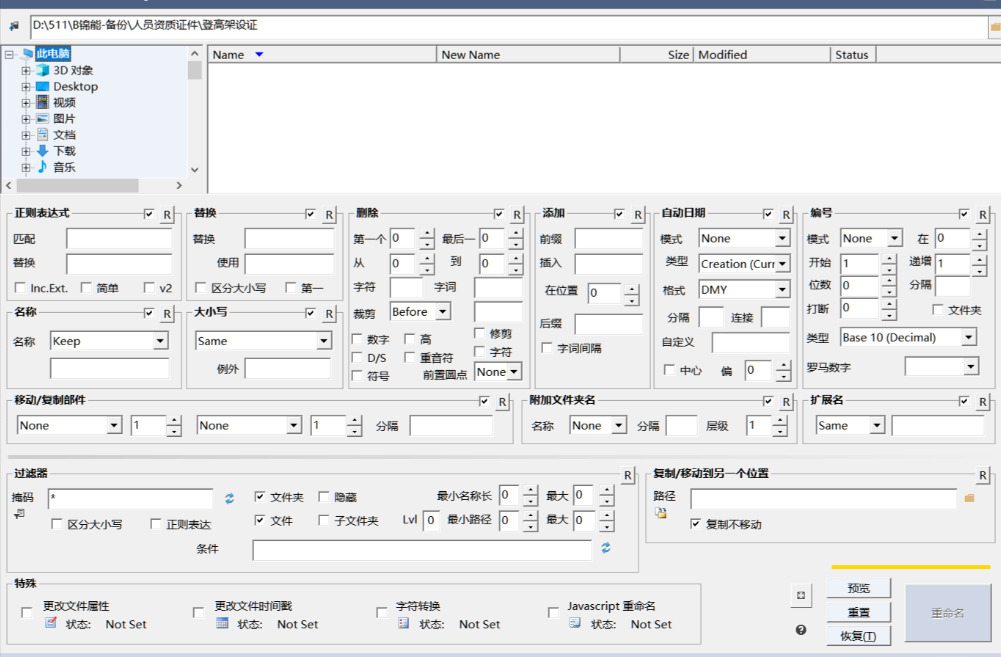1001x657 pixels.
Task: Sort file list by Modified column
Action: pos(762,55)
